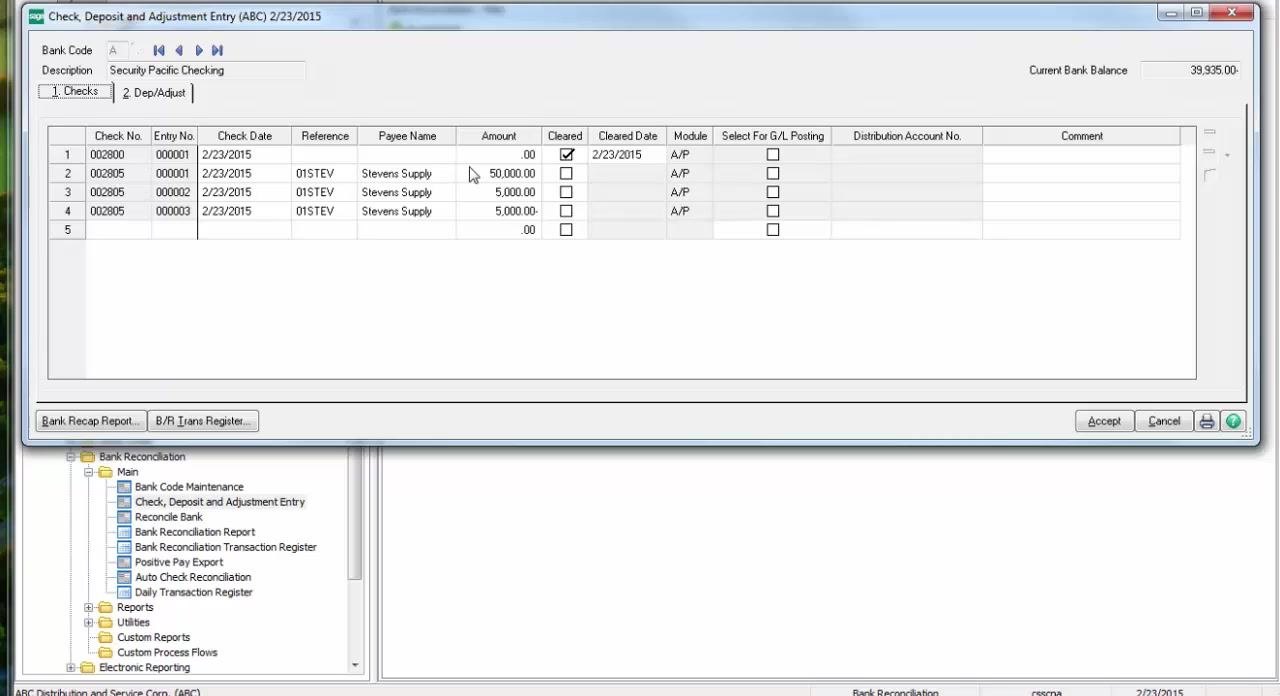
Task: Go to the first bank code record
Action: [x=159, y=50]
